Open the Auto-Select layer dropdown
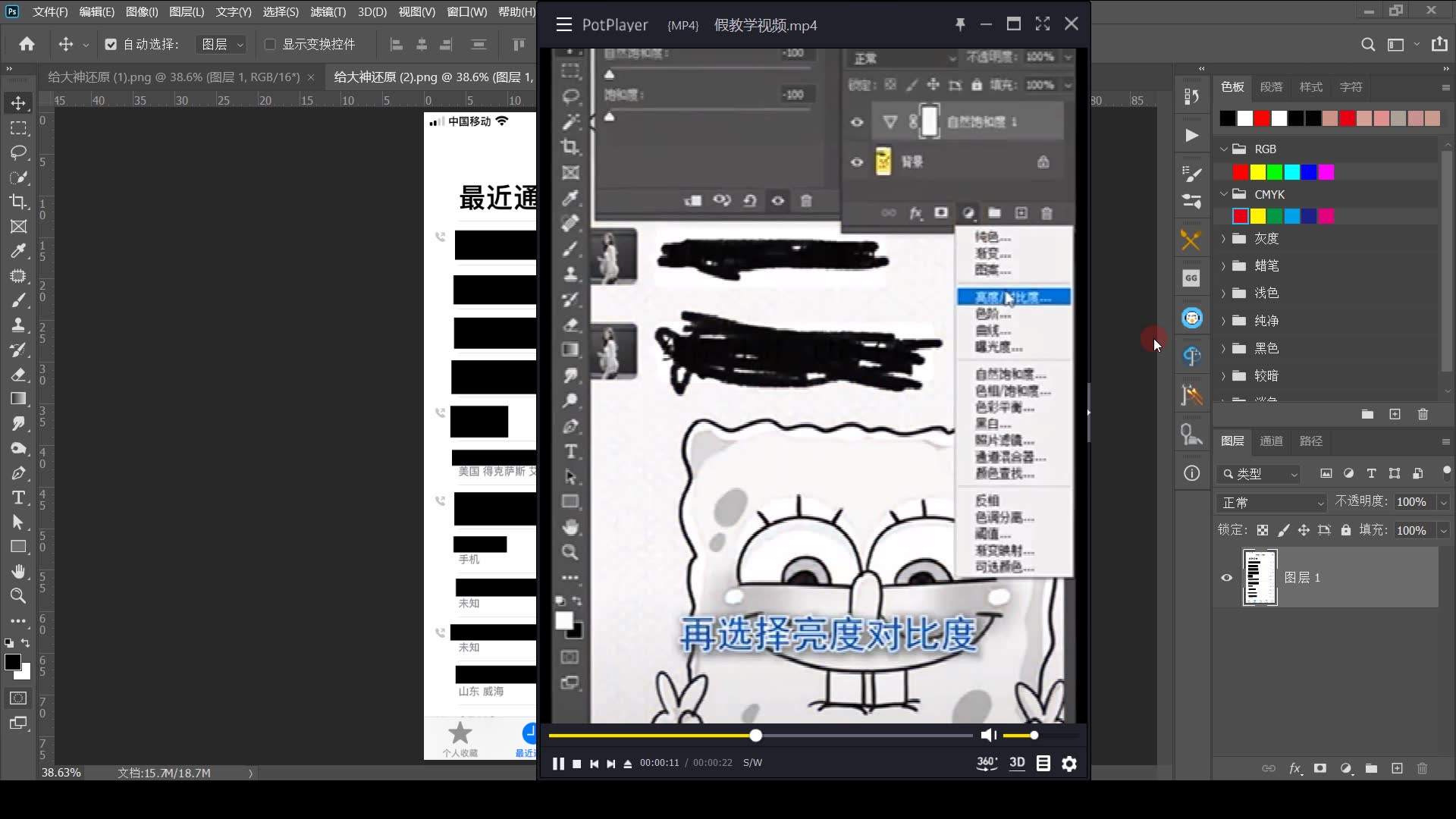Screen dimensions: 1456x819 [221, 44]
